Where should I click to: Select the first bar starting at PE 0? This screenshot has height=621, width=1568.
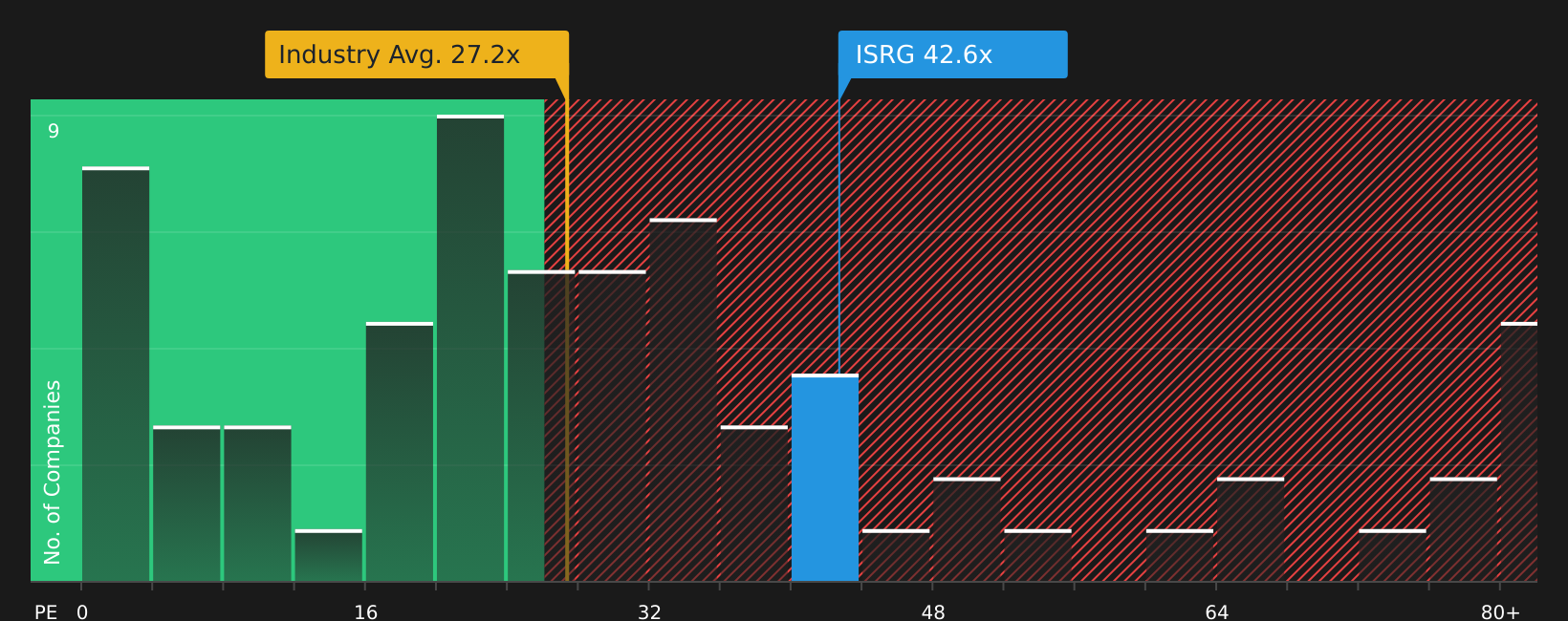116,374
